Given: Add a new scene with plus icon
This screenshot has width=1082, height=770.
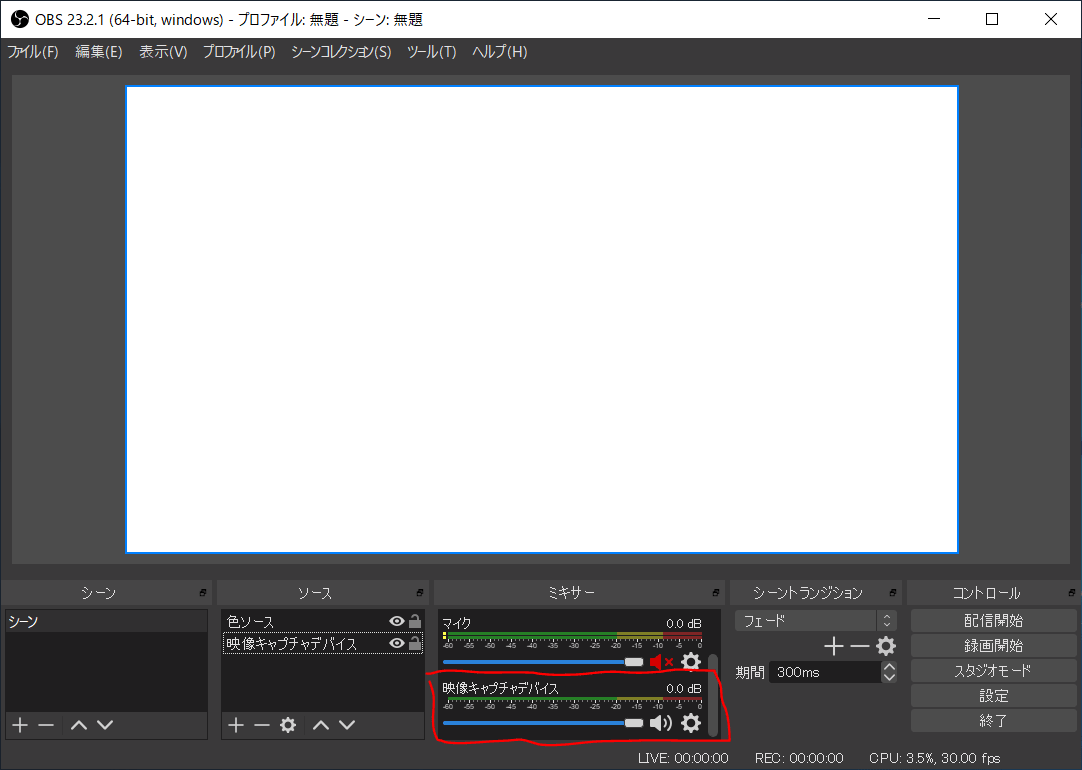Looking at the screenshot, I should click(20, 725).
